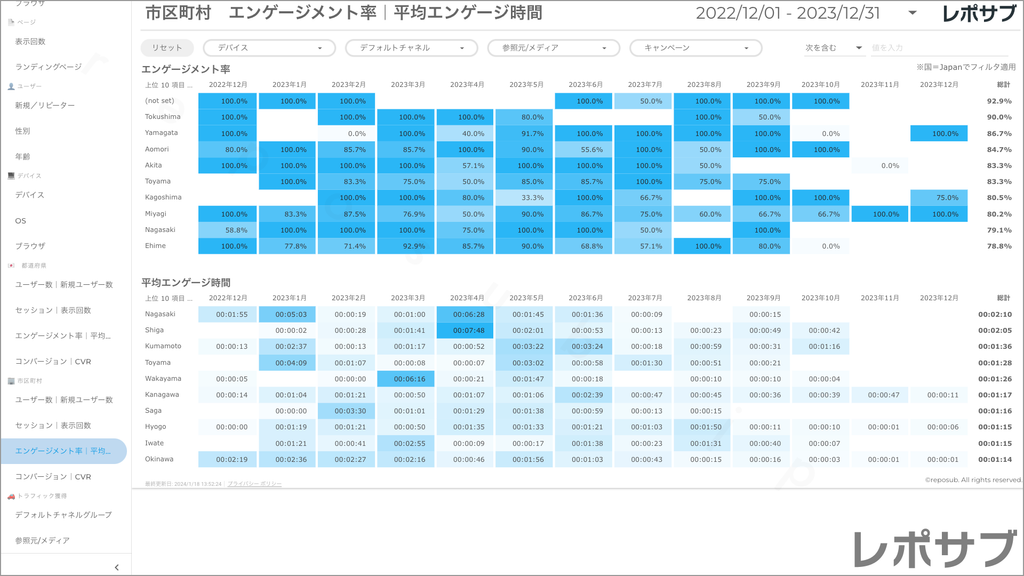Open the 次を含む match-type dropdown

click(x=834, y=48)
